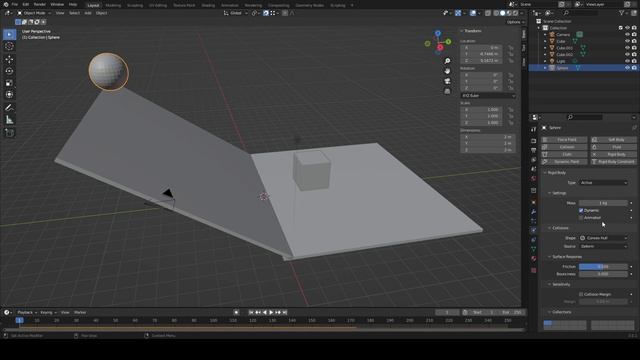This screenshot has width=640, height=360.
Task: Enable the Animated checkbox
Action: click(x=581, y=218)
